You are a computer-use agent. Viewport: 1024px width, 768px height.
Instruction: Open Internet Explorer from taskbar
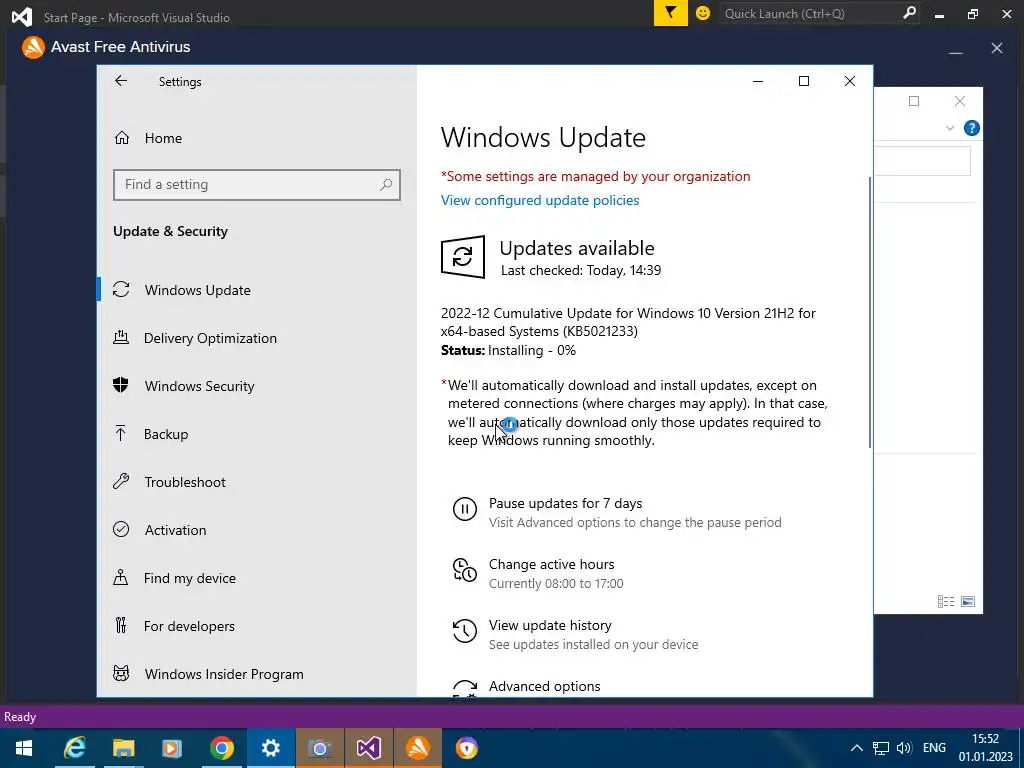coord(74,748)
